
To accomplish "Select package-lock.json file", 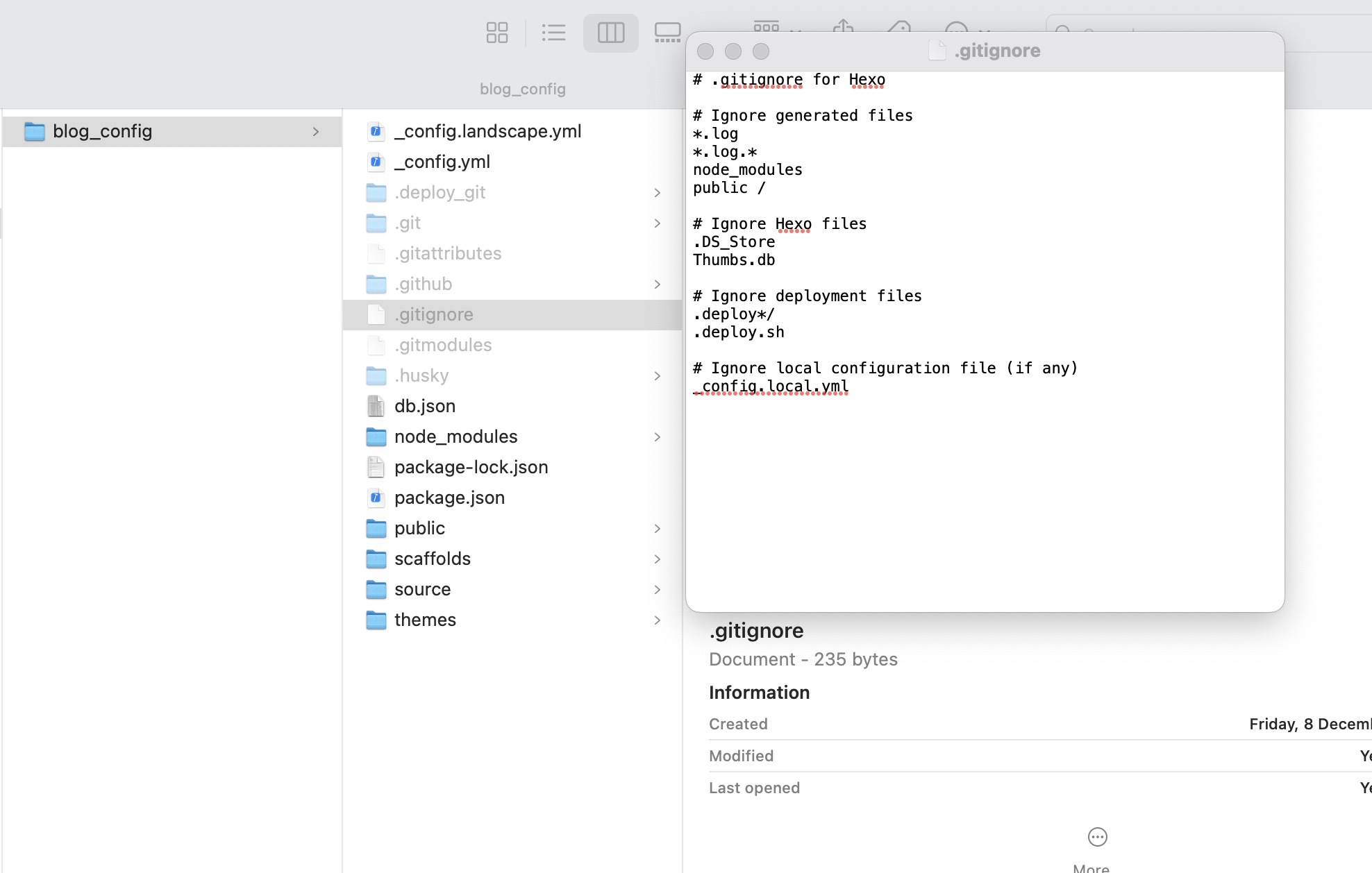I will pyautogui.click(x=471, y=467).
